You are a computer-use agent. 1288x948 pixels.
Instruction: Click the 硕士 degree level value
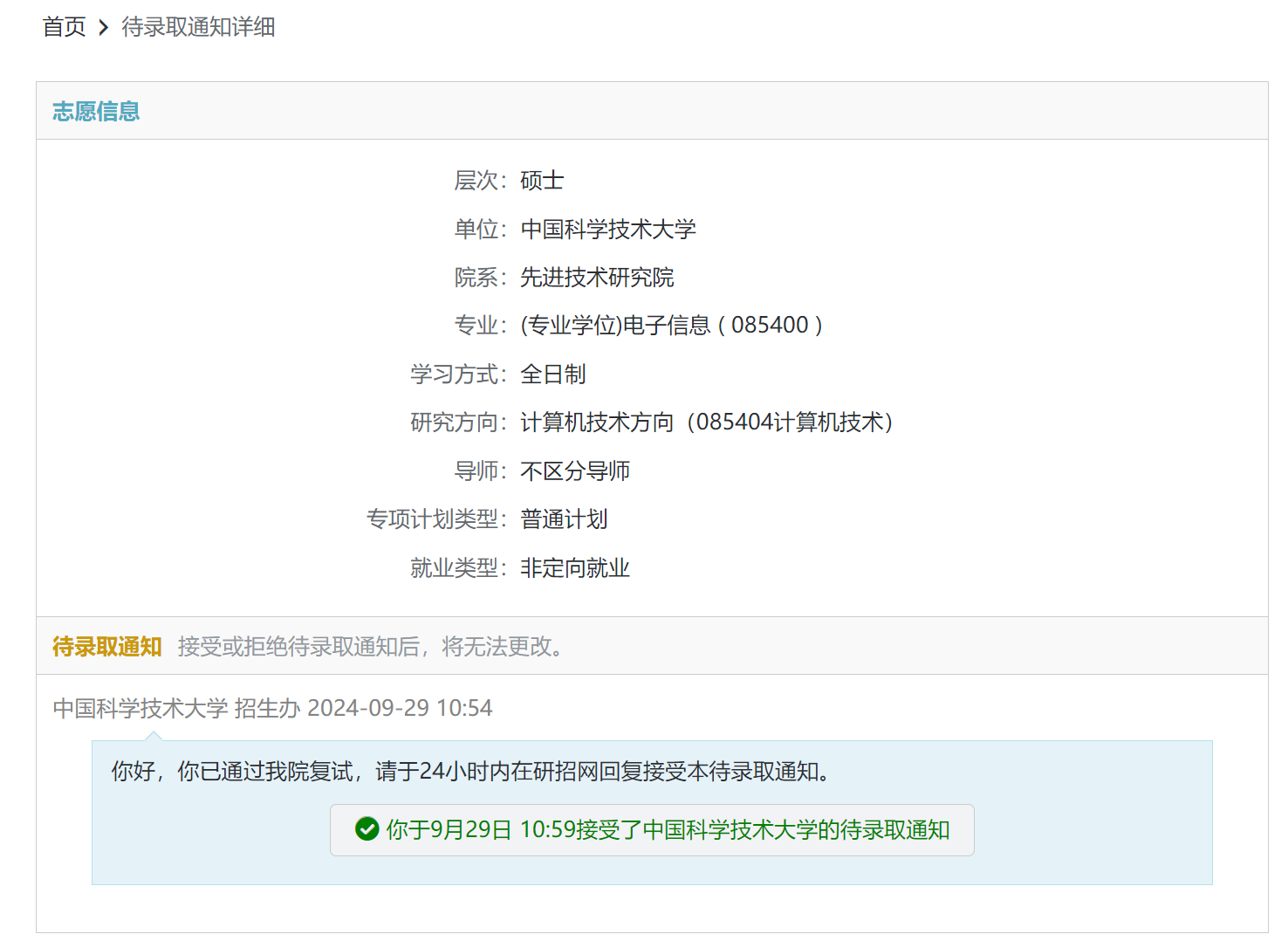(x=542, y=181)
